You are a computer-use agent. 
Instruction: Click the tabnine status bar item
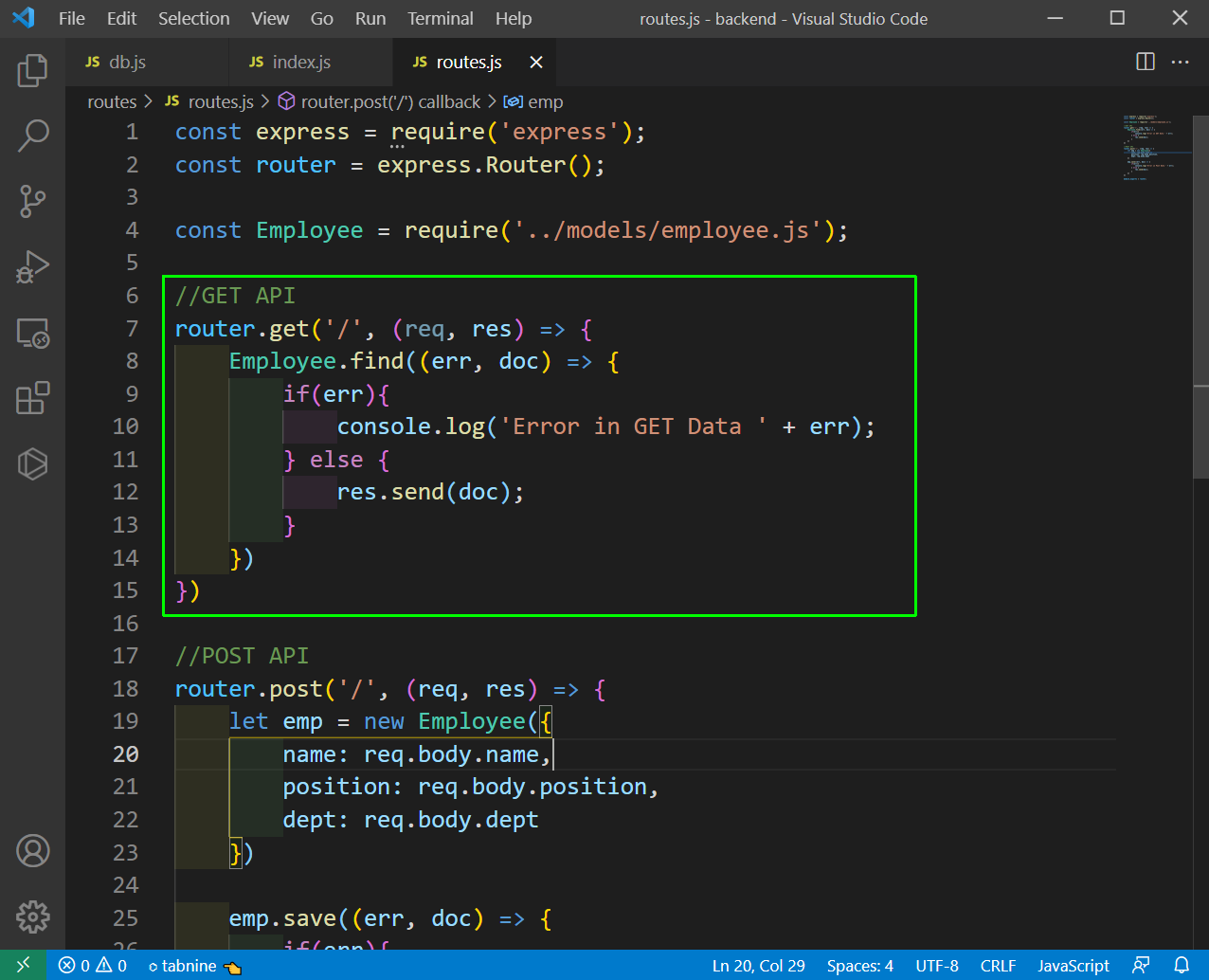195,966
